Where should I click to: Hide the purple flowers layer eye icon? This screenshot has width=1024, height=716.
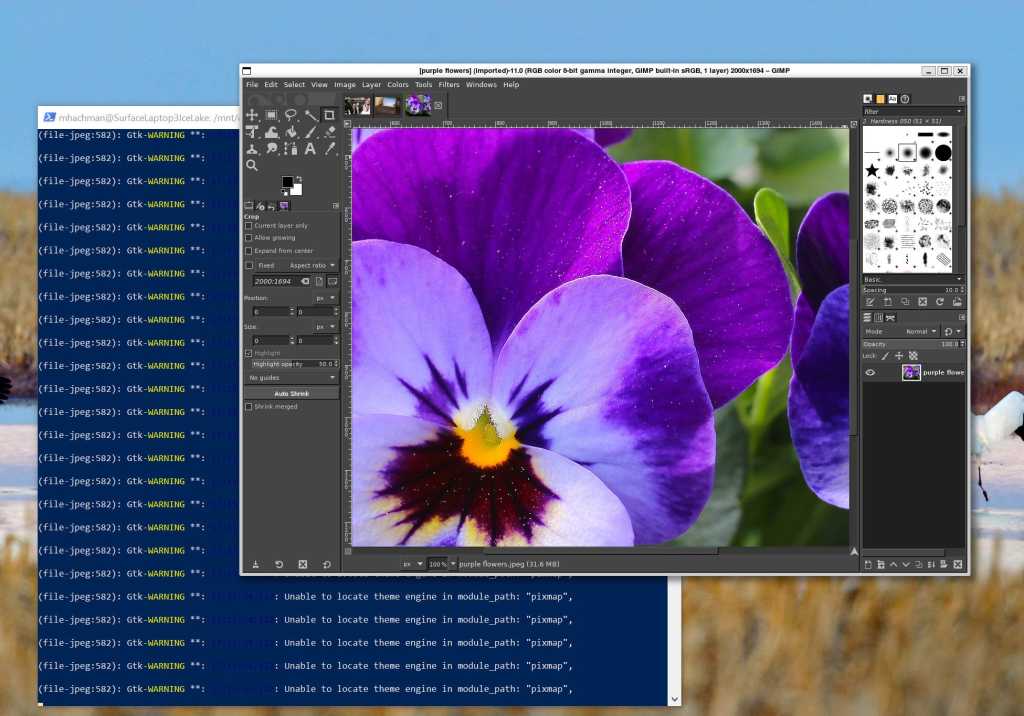871,373
